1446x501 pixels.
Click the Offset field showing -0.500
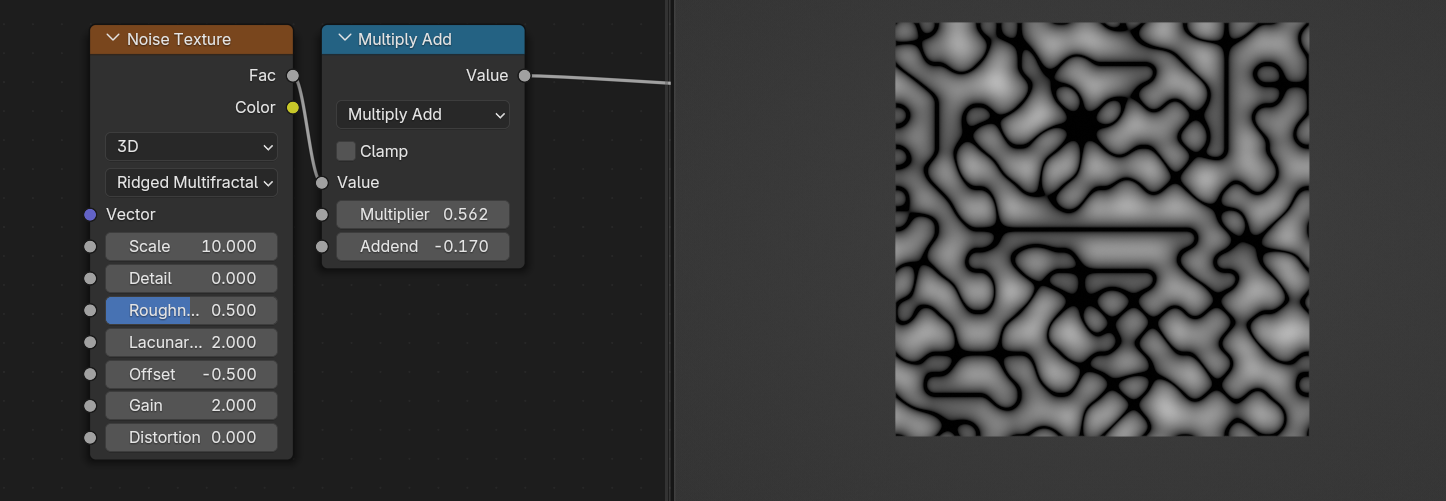tap(191, 374)
